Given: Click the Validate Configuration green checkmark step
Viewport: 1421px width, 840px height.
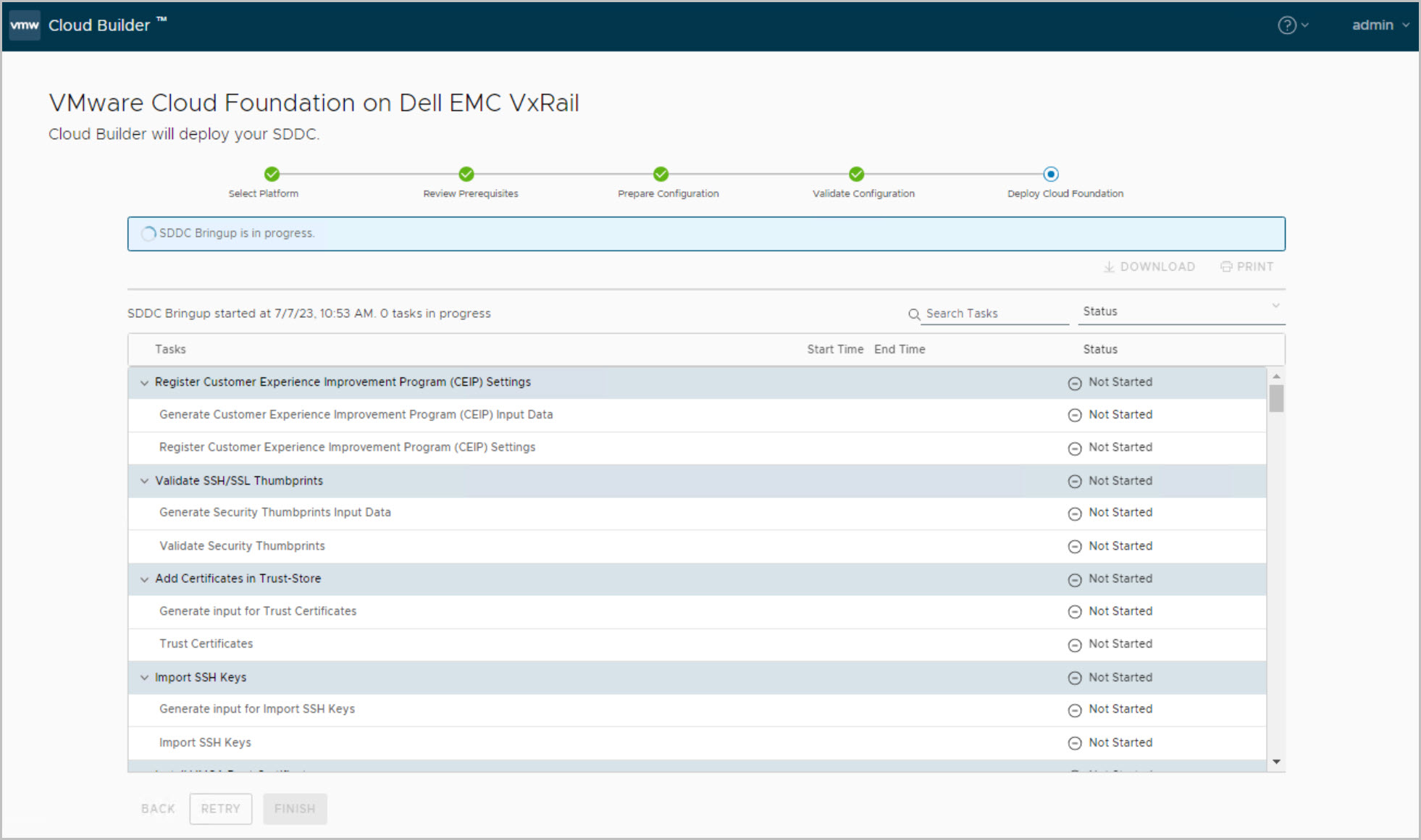Looking at the screenshot, I should point(856,175).
